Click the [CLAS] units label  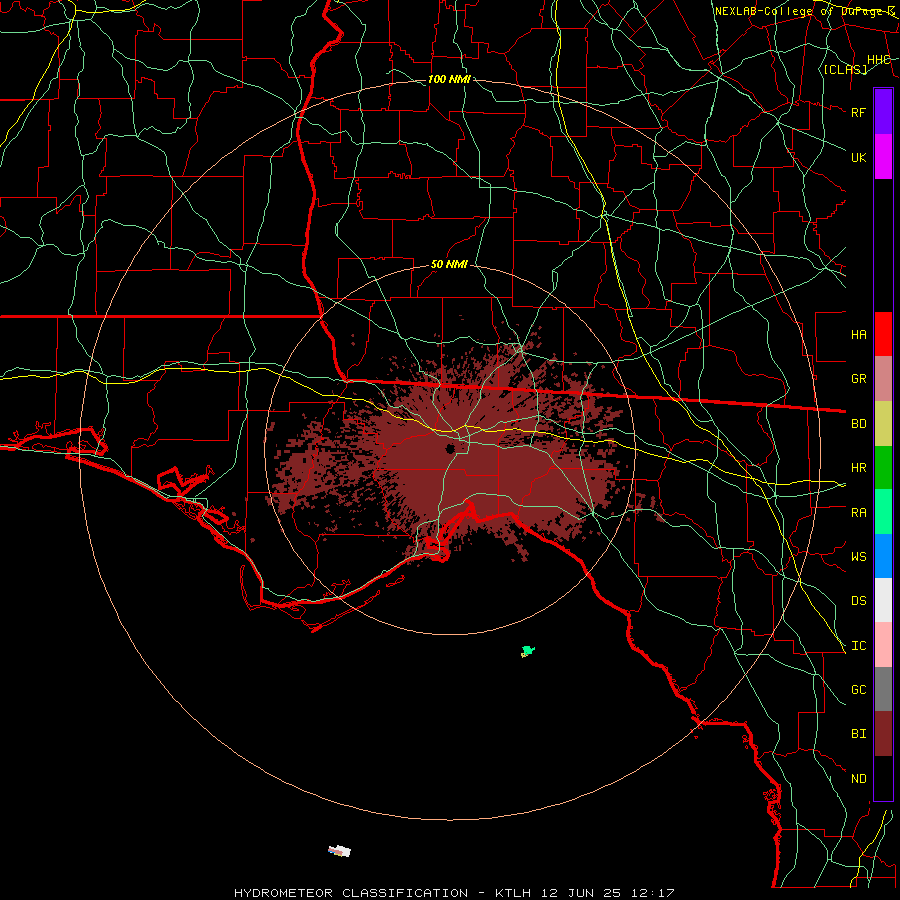point(845,69)
